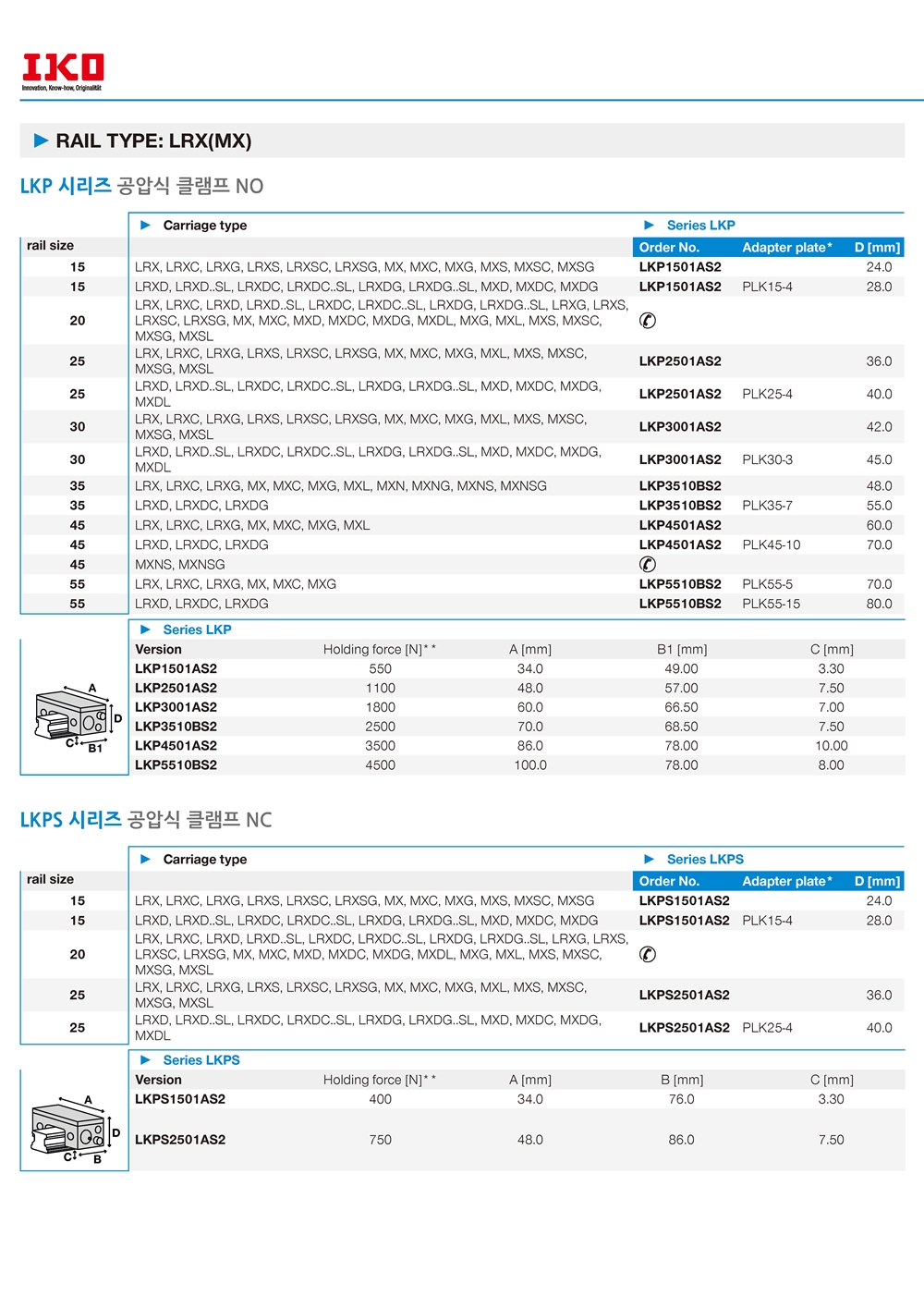
Task: Click holding force value '550'
Action: coord(380,668)
